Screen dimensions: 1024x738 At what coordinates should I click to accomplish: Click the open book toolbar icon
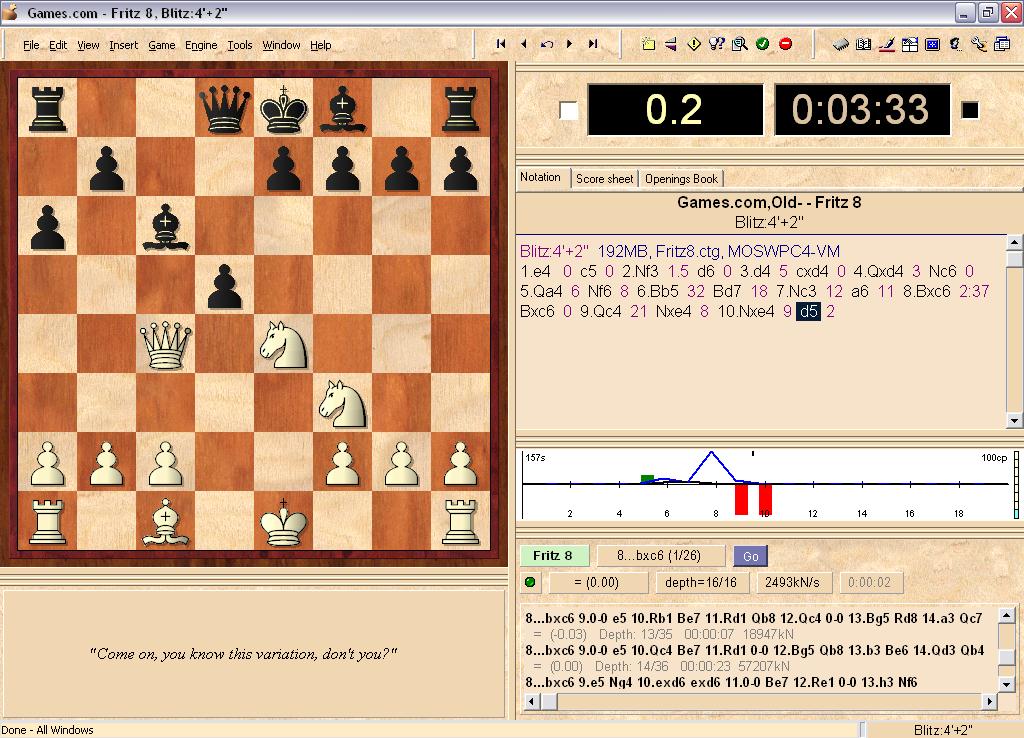(x=863, y=44)
